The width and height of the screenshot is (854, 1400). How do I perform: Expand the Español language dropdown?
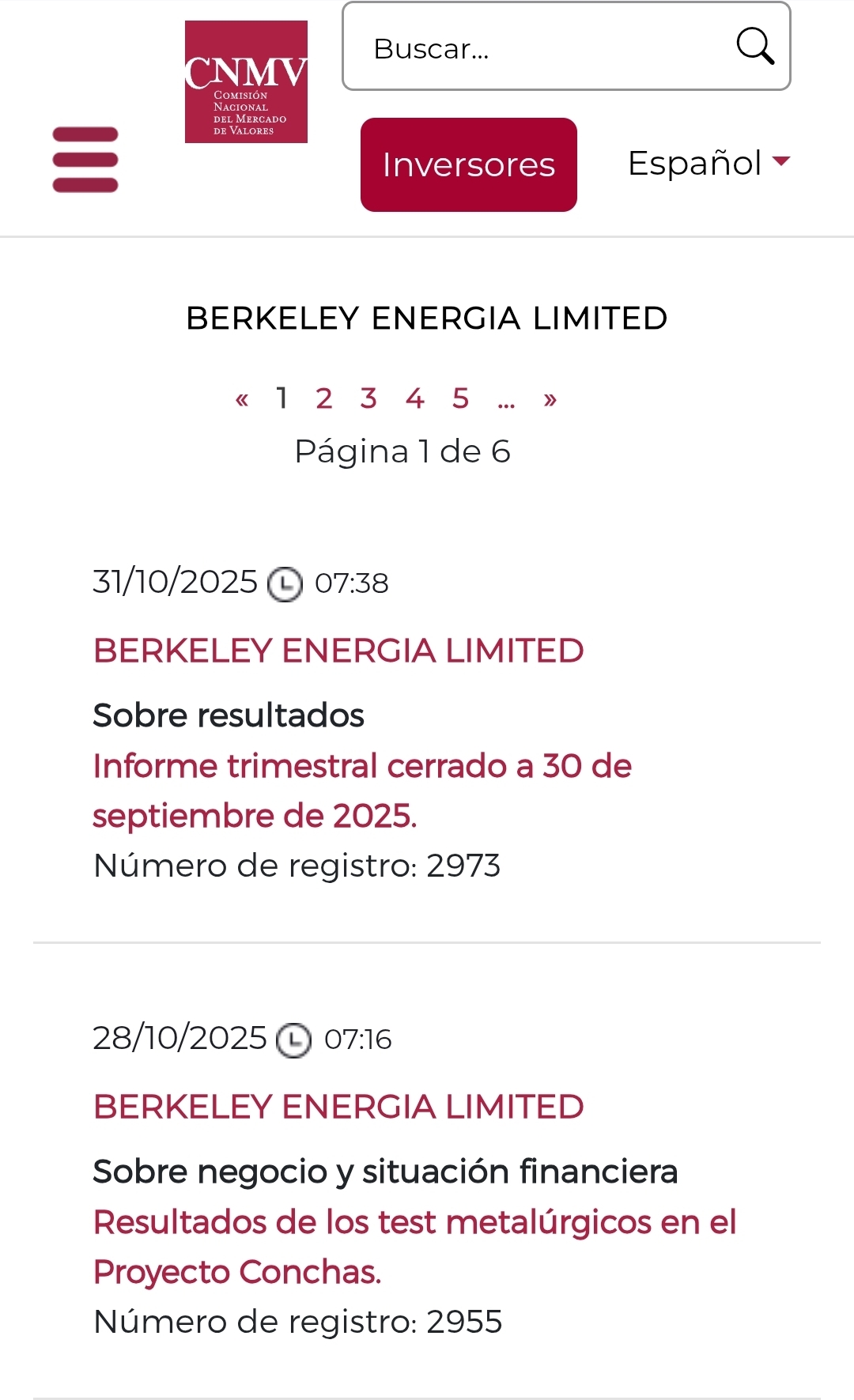(709, 163)
